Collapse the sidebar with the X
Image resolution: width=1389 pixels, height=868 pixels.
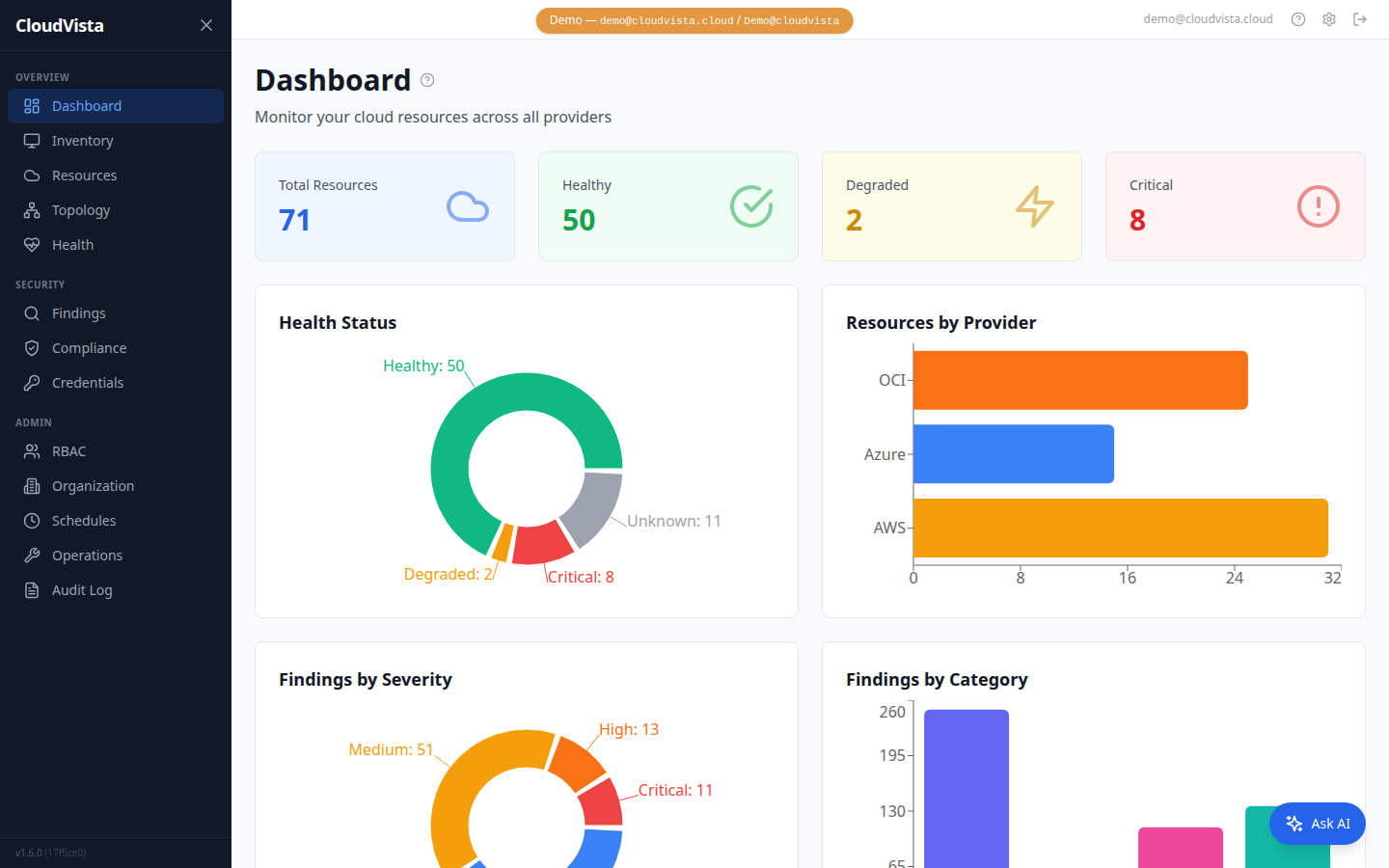[x=205, y=25]
